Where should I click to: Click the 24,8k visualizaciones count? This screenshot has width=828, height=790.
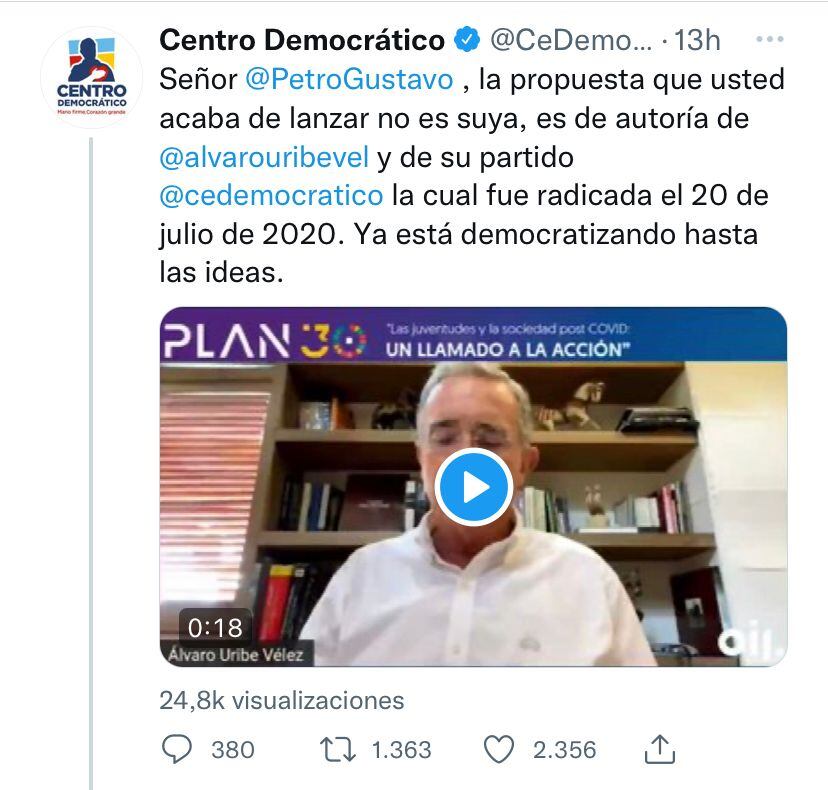pos(282,701)
